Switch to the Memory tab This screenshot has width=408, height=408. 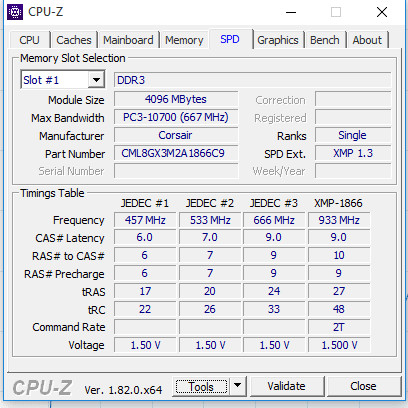coord(184,40)
